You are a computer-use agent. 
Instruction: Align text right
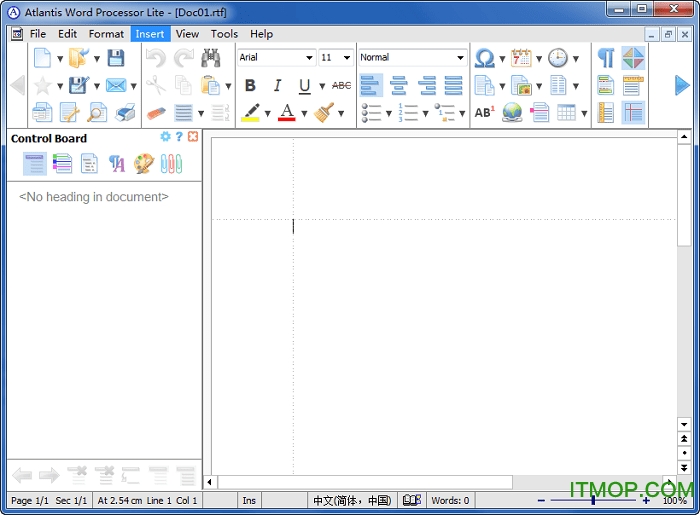pyautogui.click(x=427, y=85)
